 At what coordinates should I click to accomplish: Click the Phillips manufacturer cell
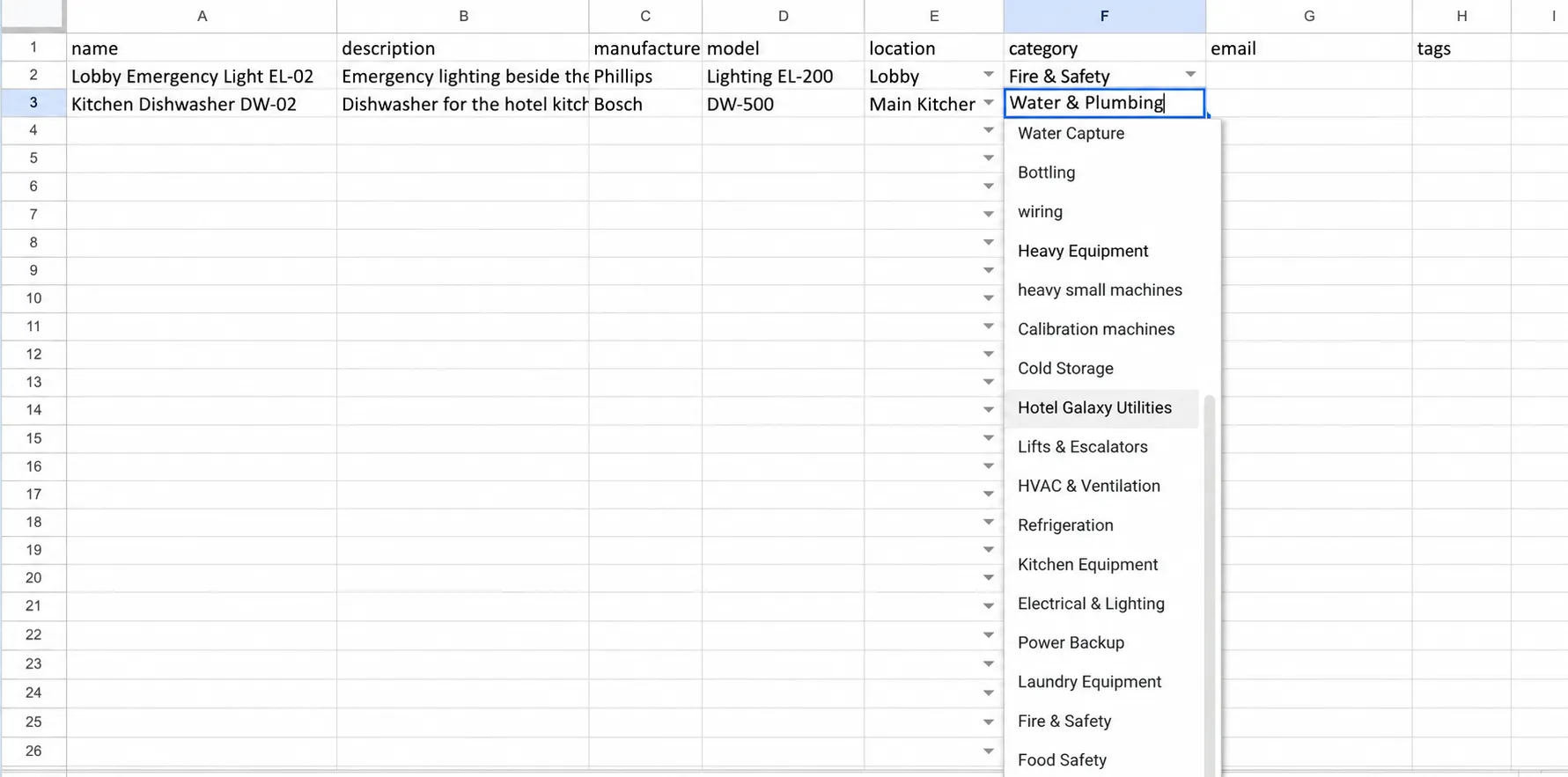click(x=645, y=76)
